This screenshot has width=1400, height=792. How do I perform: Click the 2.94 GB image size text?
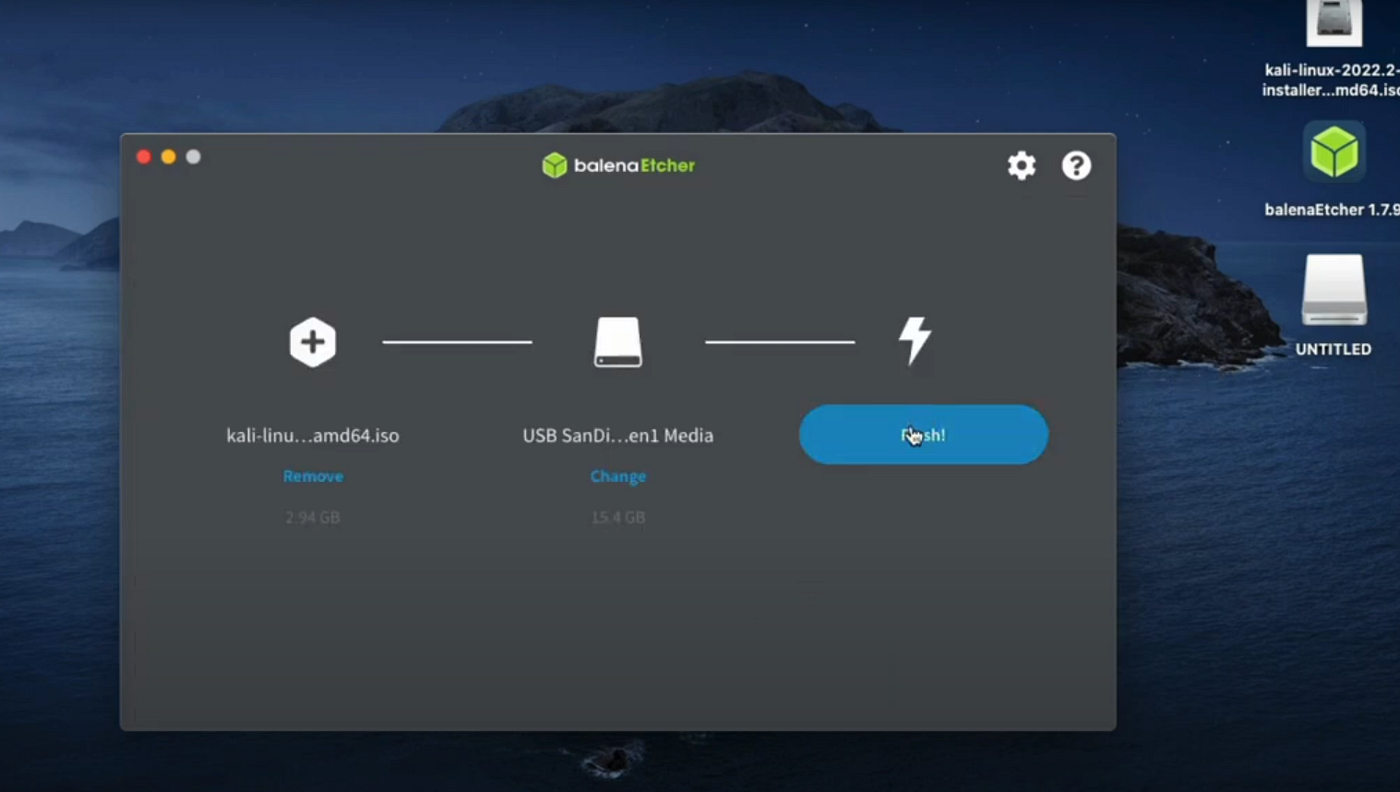[x=313, y=517]
